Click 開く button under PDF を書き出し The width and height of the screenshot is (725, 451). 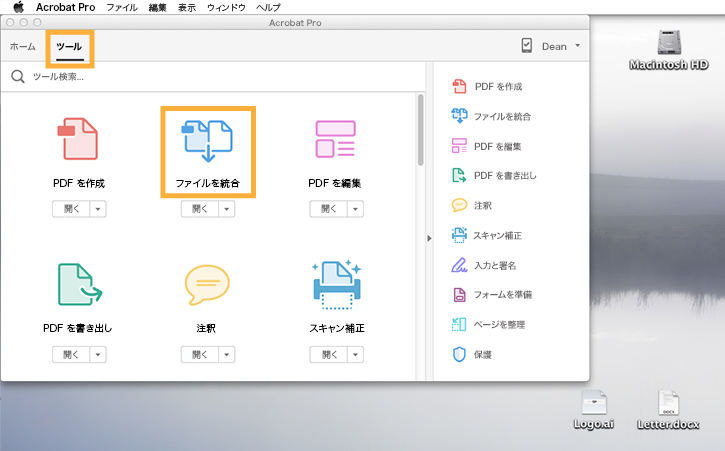tap(71, 355)
